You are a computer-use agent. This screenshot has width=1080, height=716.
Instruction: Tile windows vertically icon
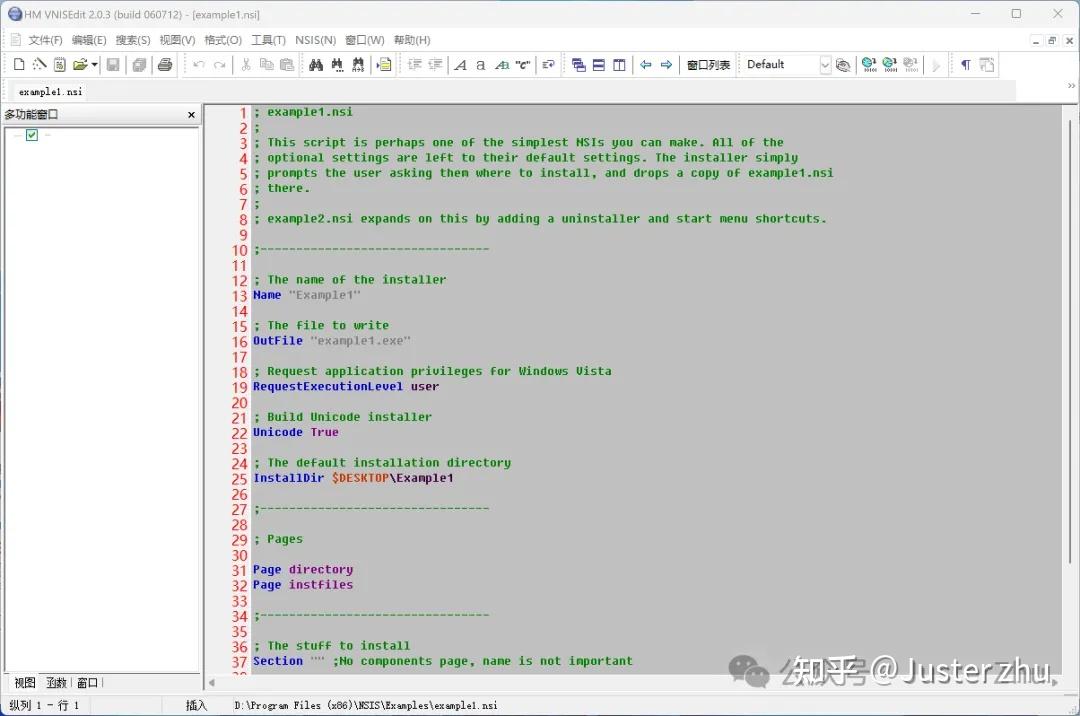(619, 65)
